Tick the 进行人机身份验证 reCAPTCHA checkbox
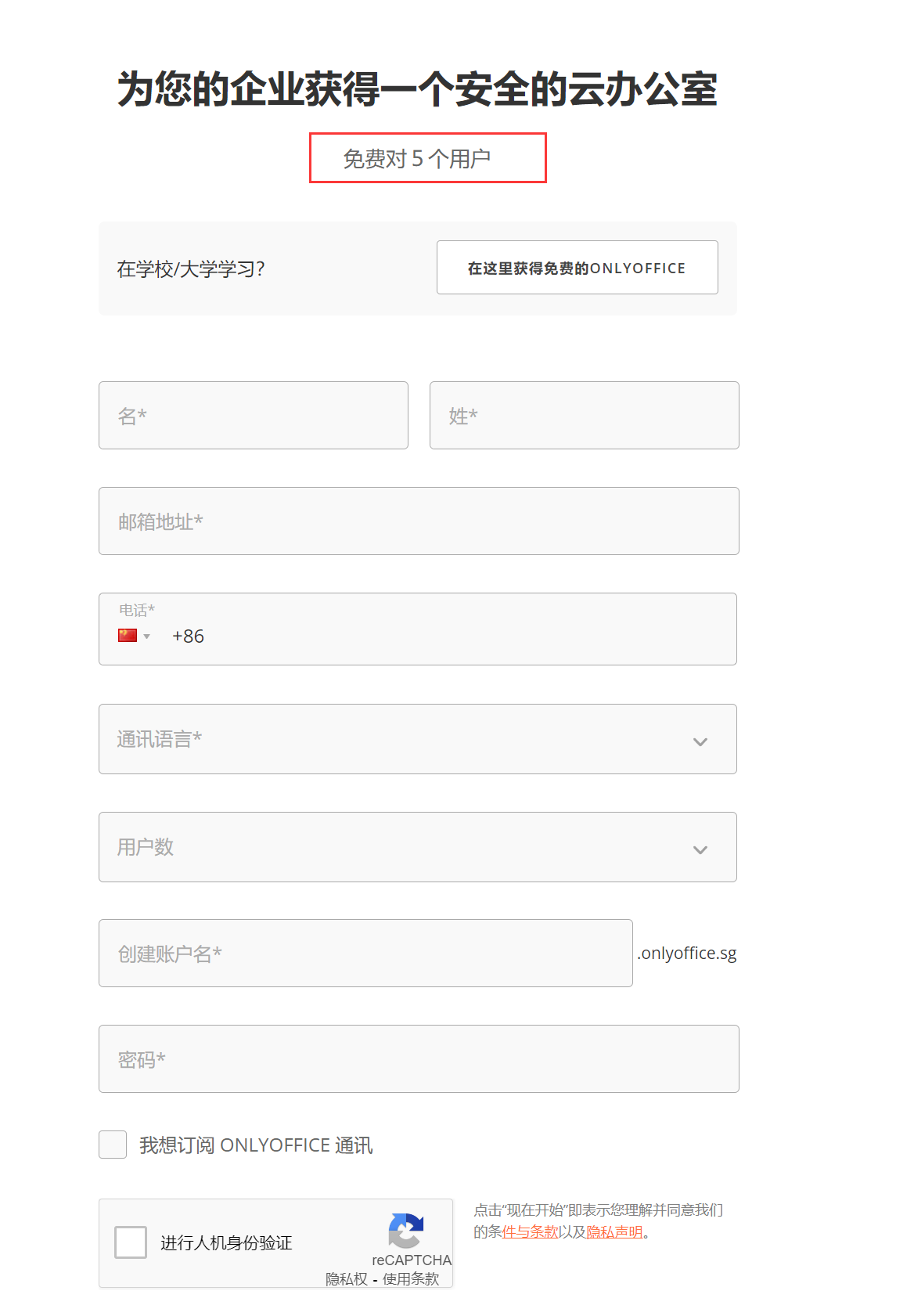Screen dimensions: 914x1316 (131, 1242)
